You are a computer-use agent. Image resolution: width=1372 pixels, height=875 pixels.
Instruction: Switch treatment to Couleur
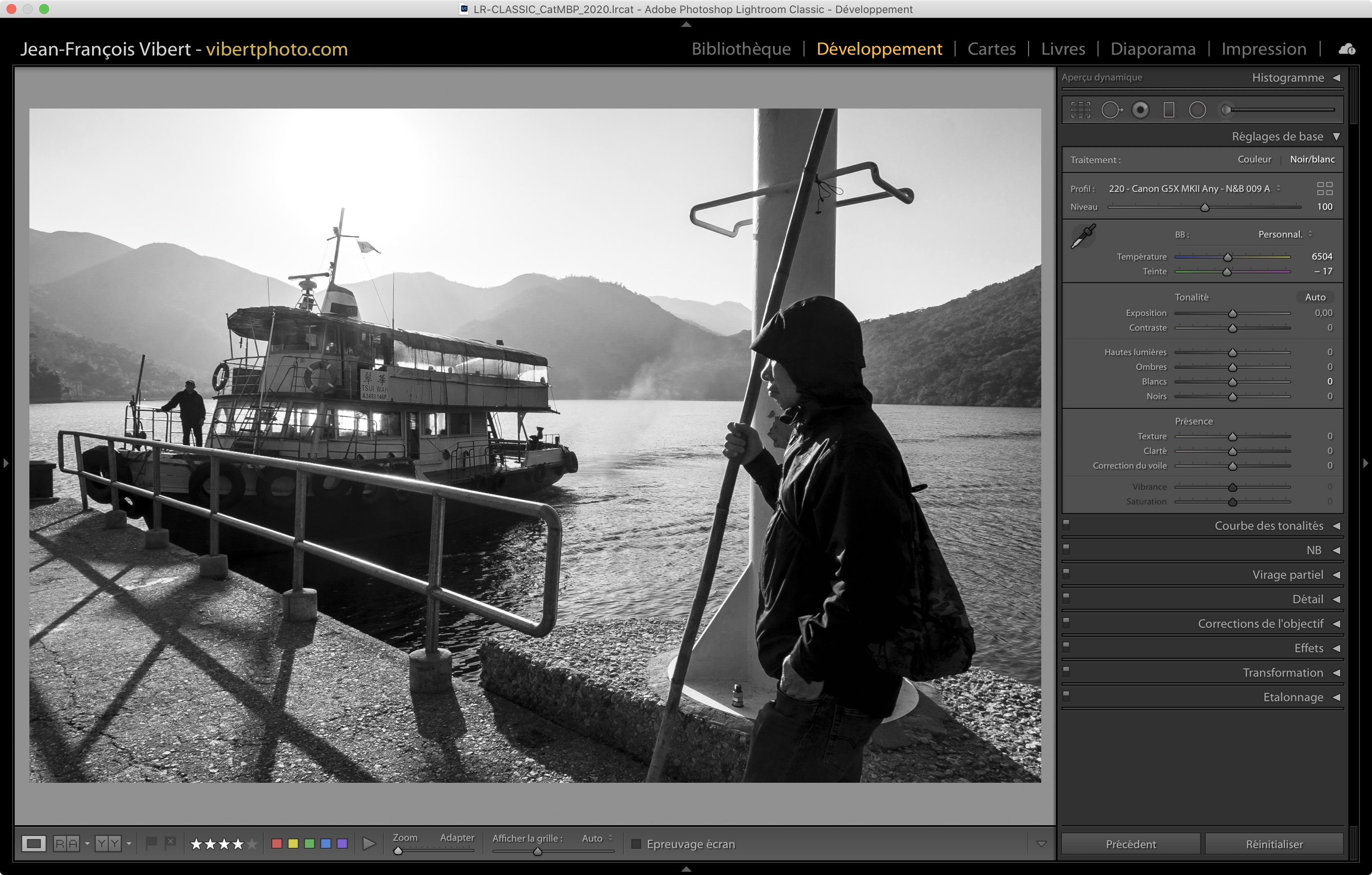[x=1254, y=160]
